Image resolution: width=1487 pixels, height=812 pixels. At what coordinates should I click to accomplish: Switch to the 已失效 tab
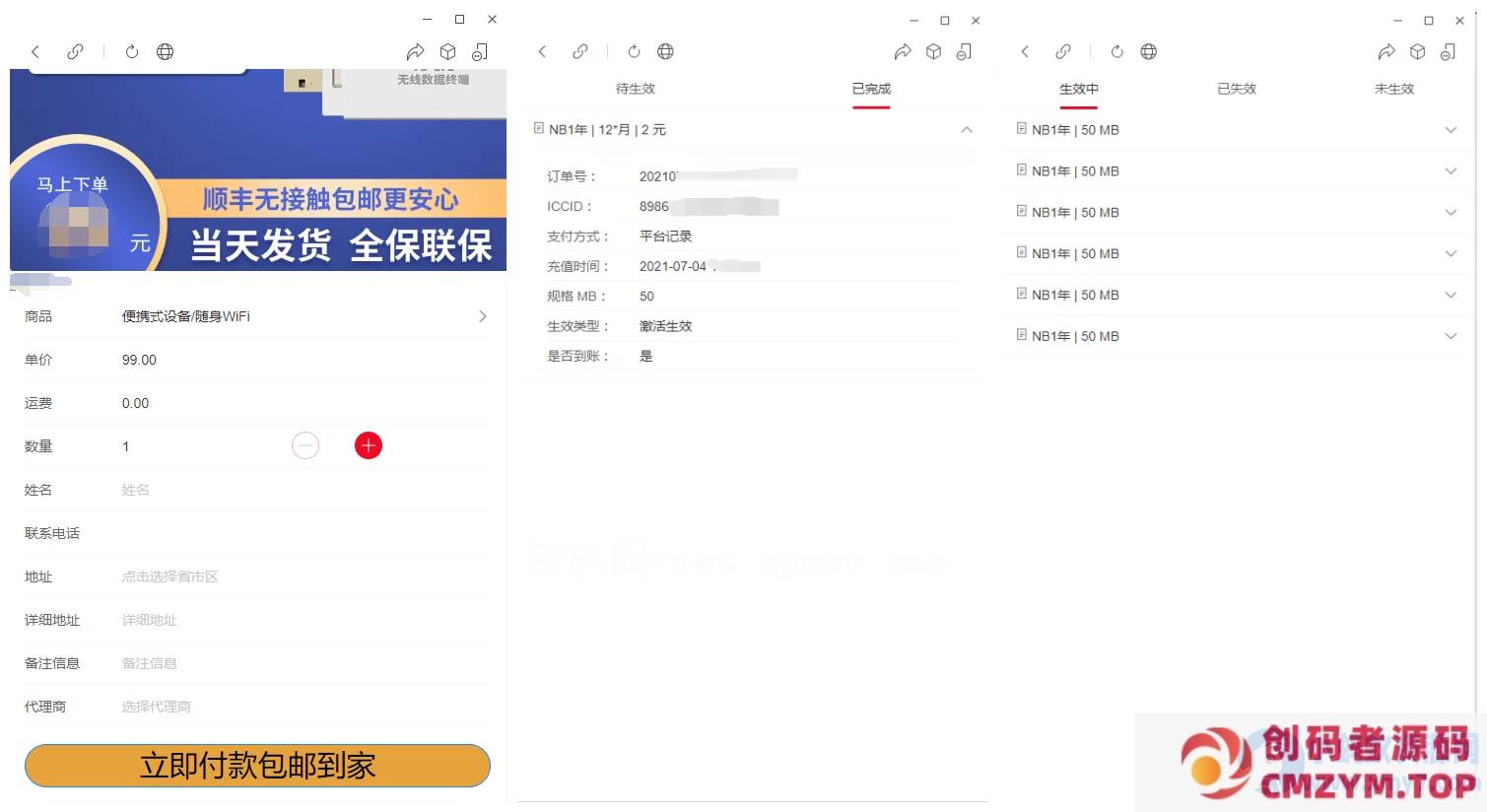click(1236, 89)
